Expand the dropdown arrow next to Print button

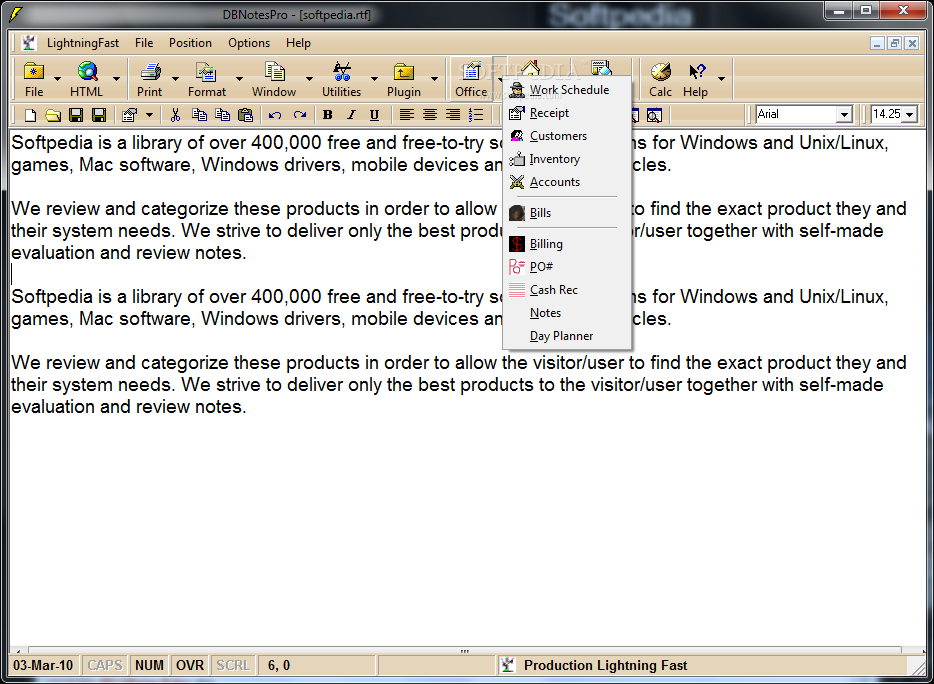coord(175,79)
